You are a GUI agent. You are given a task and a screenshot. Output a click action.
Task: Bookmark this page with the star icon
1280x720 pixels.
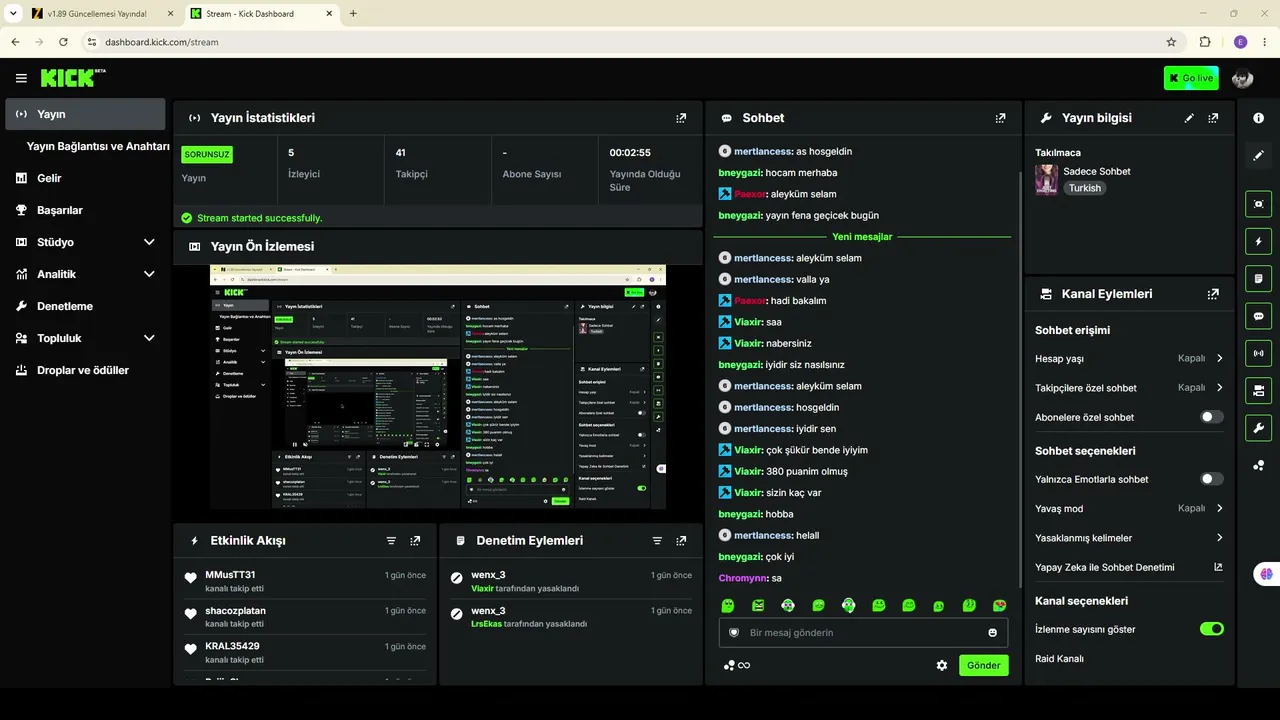1171,42
